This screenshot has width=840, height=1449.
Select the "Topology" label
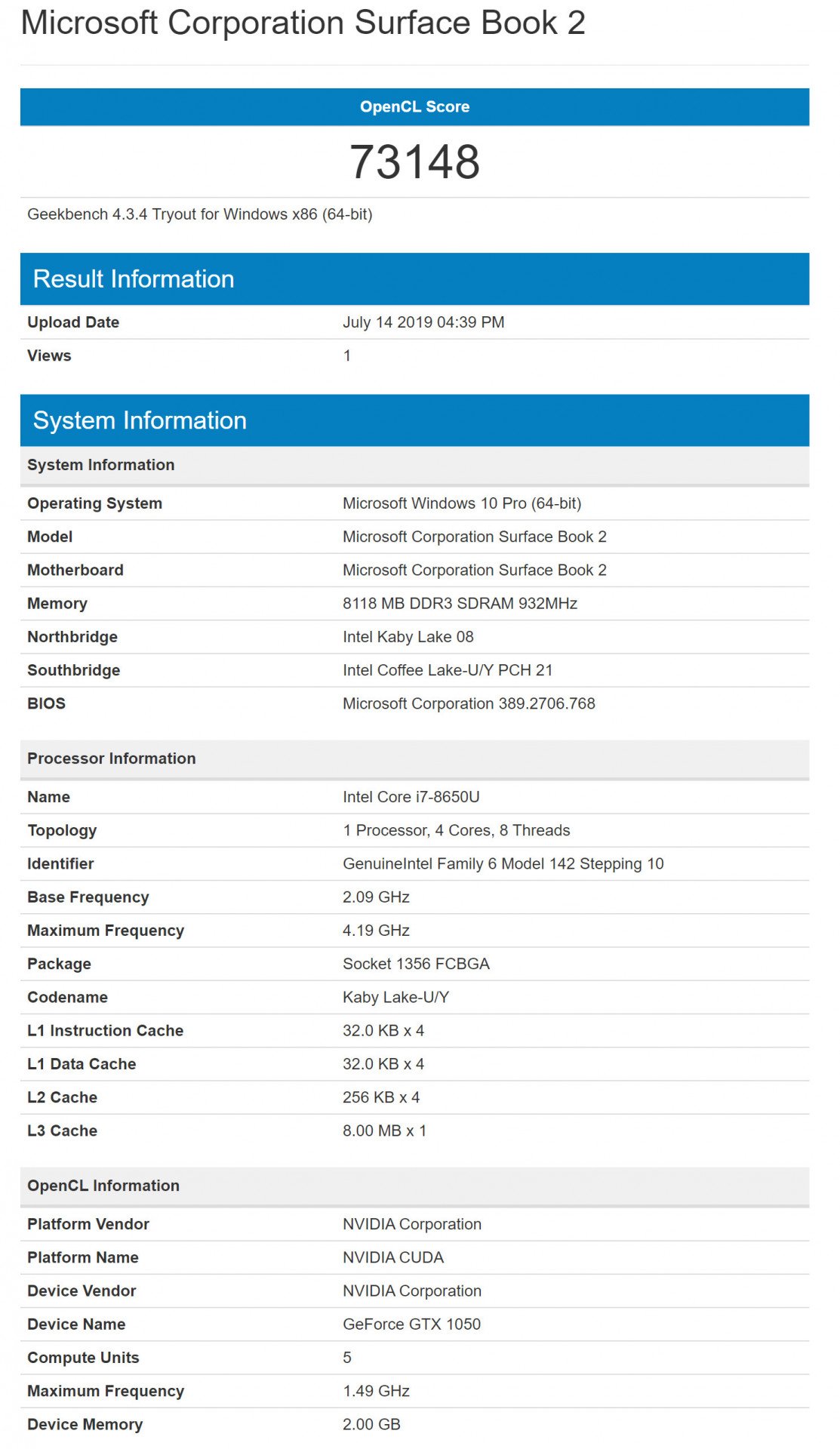pos(62,830)
